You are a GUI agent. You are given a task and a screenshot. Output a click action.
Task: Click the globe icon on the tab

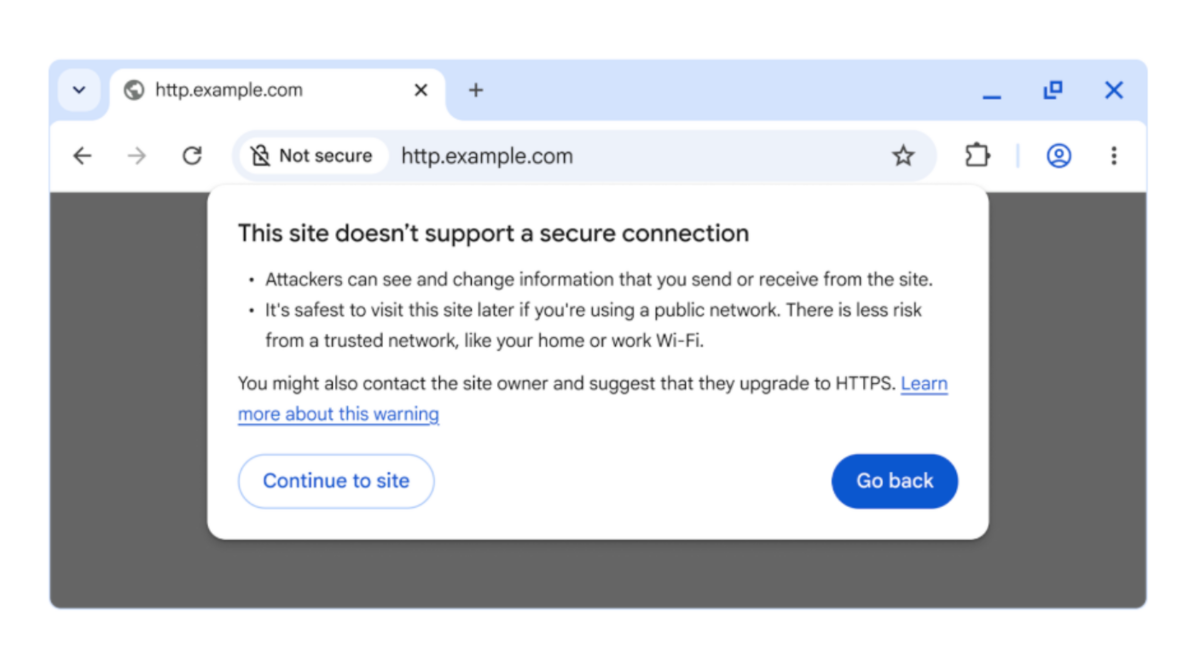pyautogui.click(x=131, y=90)
